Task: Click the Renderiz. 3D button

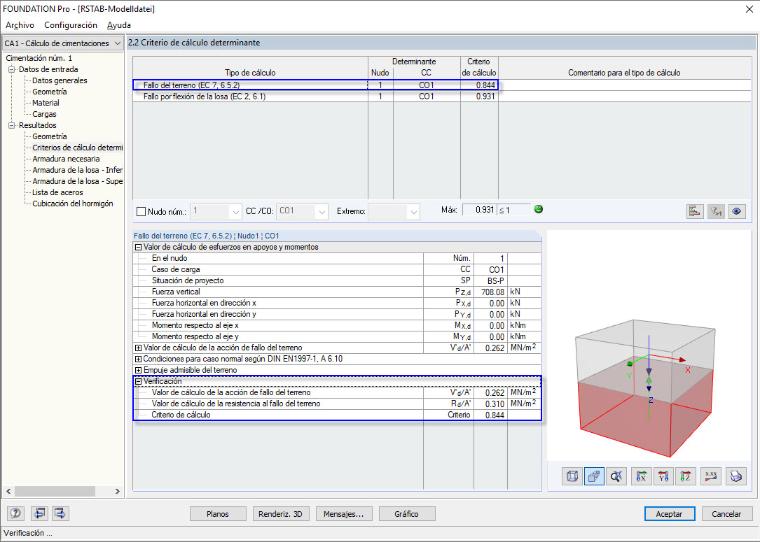Action: pyautogui.click(x=280, y=514)
